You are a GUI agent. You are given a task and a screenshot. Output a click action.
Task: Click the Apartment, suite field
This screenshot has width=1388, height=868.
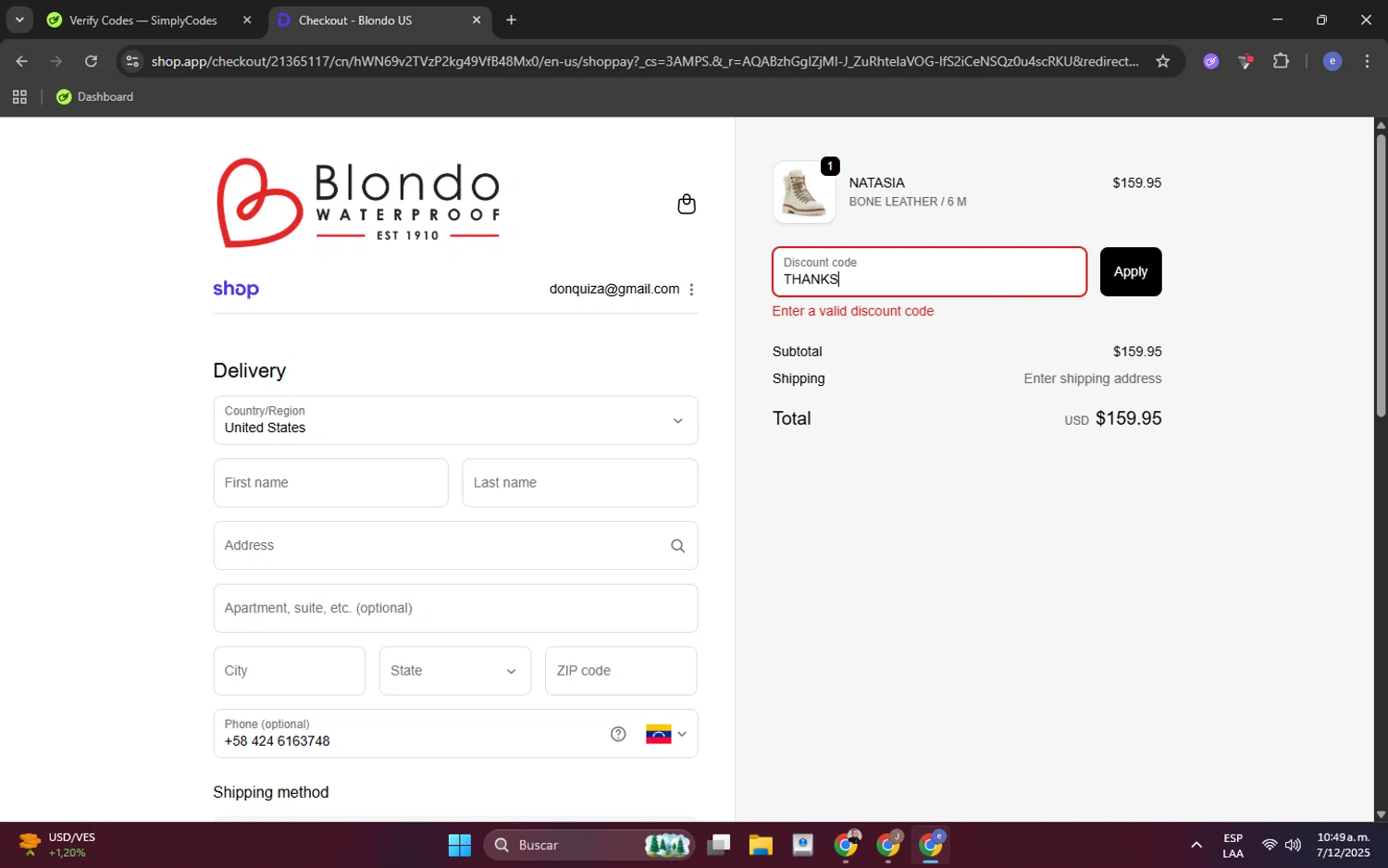[x=455, y=608]
